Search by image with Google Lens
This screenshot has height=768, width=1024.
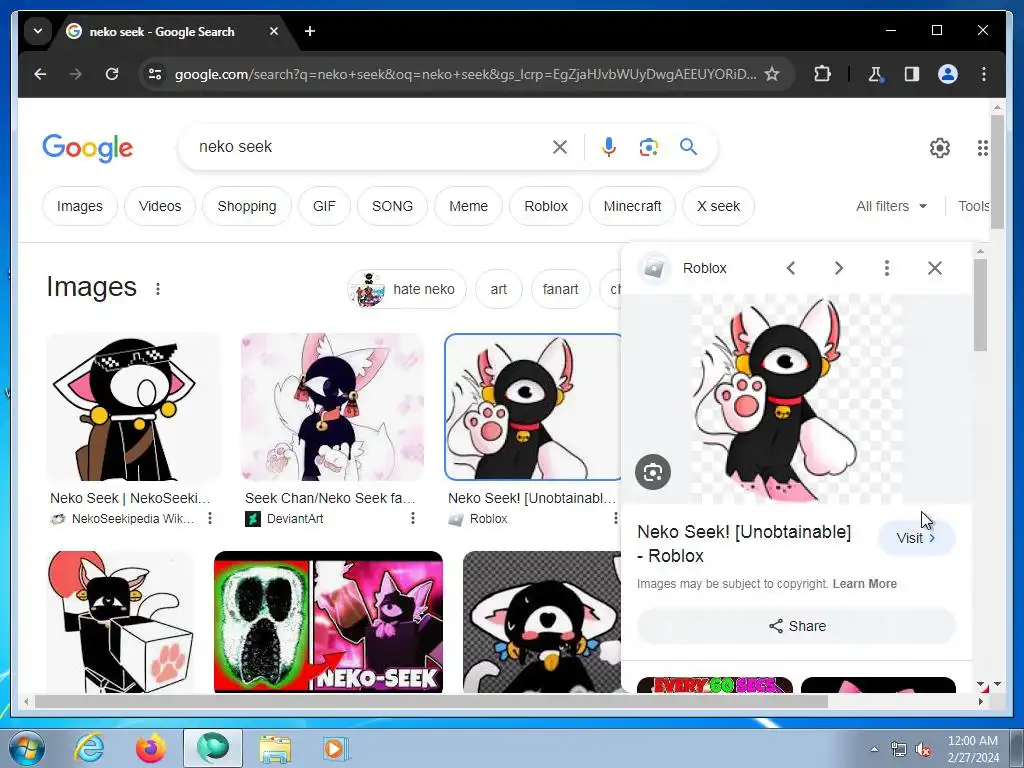(648, 147)
